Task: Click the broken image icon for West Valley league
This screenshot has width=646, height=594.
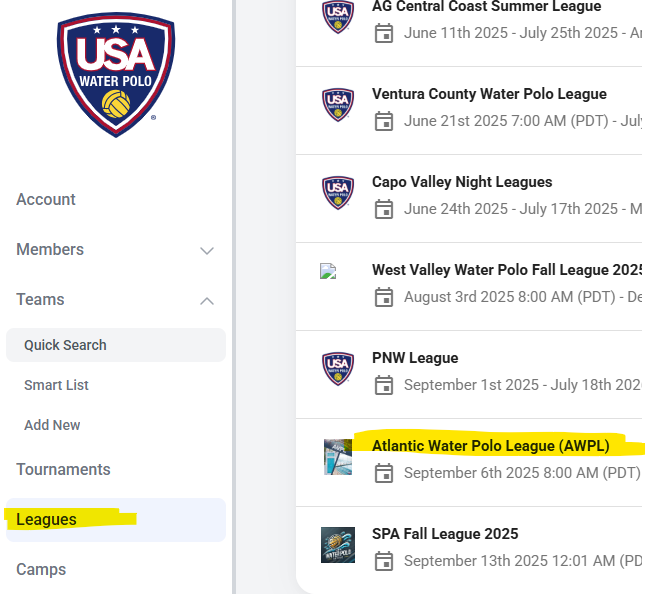Action: [x=328, y=271]
